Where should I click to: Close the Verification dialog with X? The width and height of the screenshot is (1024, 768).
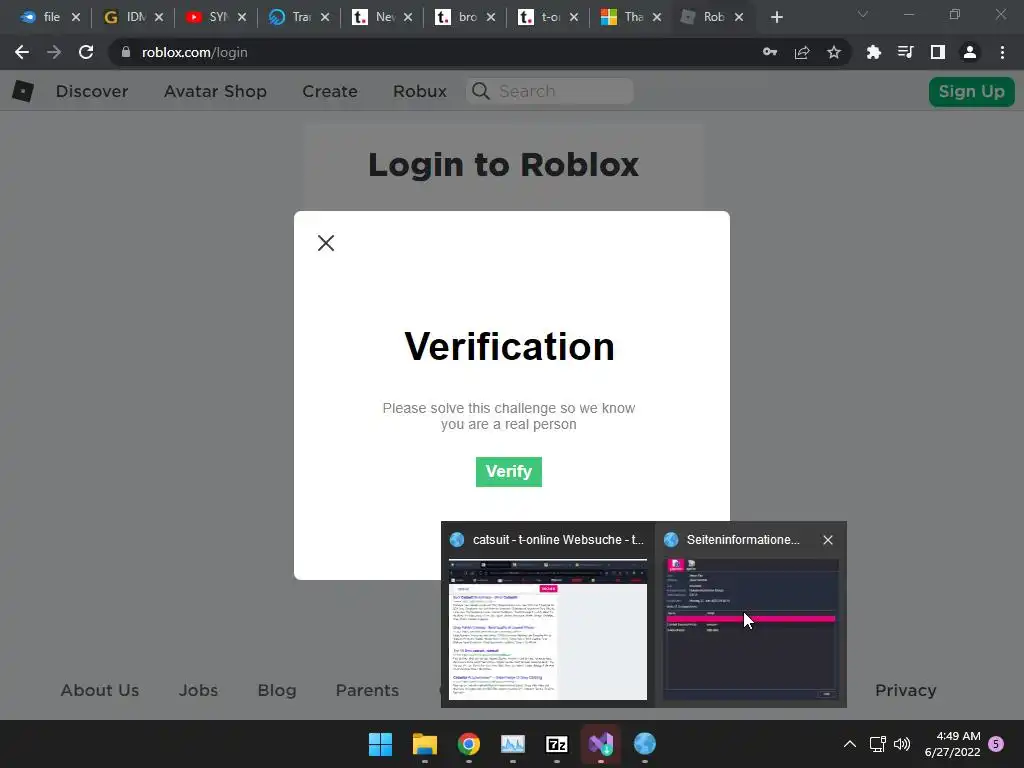[x=326, y=243]
